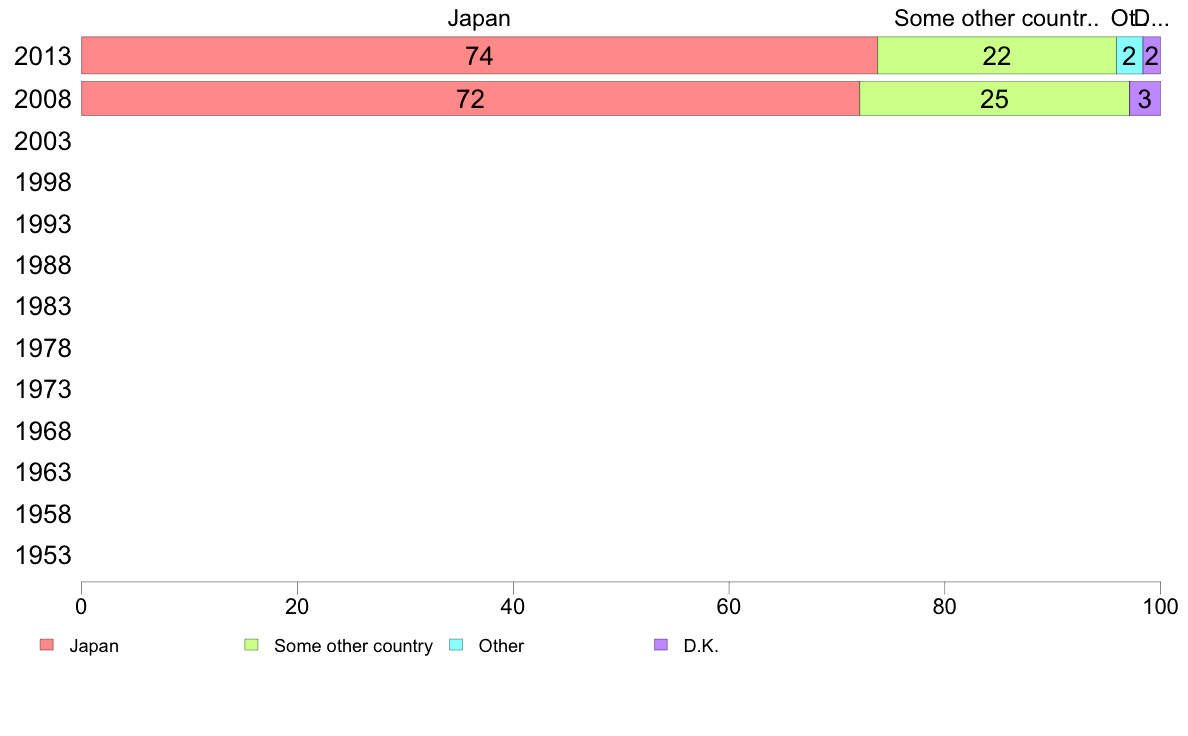Click the D.K. legend text label
Viewport: 1188px width, 736px height.
click(x=701, y=646)
